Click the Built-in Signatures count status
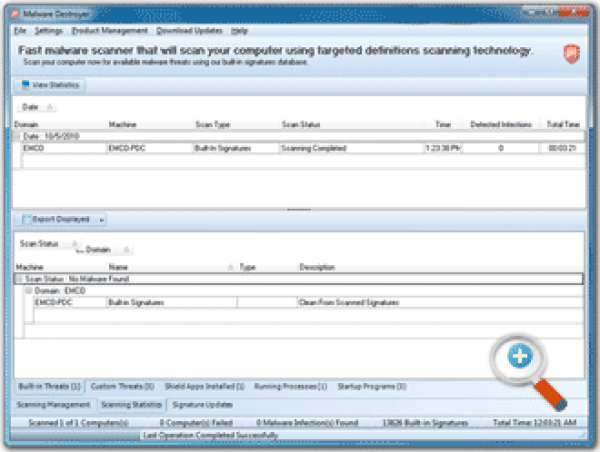Screen dimensions: 600x452 point(425,423)
